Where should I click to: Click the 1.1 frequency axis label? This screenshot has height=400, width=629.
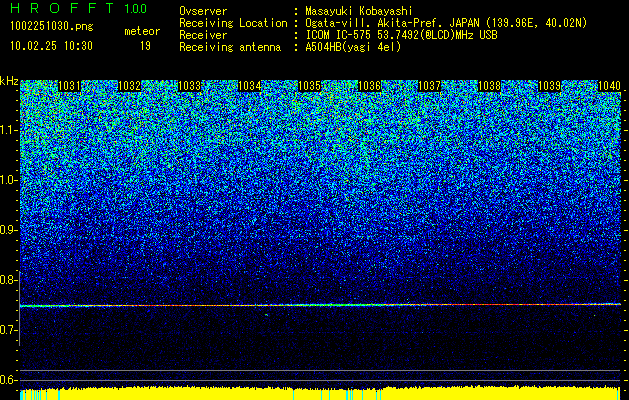(9, 130)
